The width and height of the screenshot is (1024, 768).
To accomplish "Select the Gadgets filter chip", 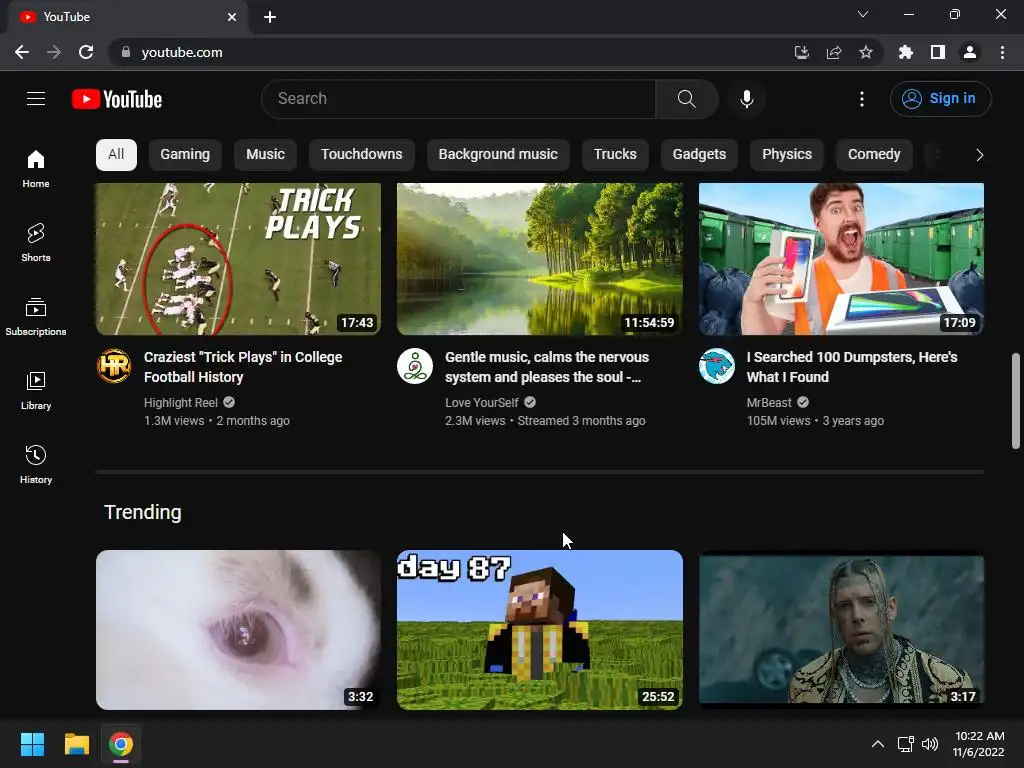I will (x=699, y=155).
